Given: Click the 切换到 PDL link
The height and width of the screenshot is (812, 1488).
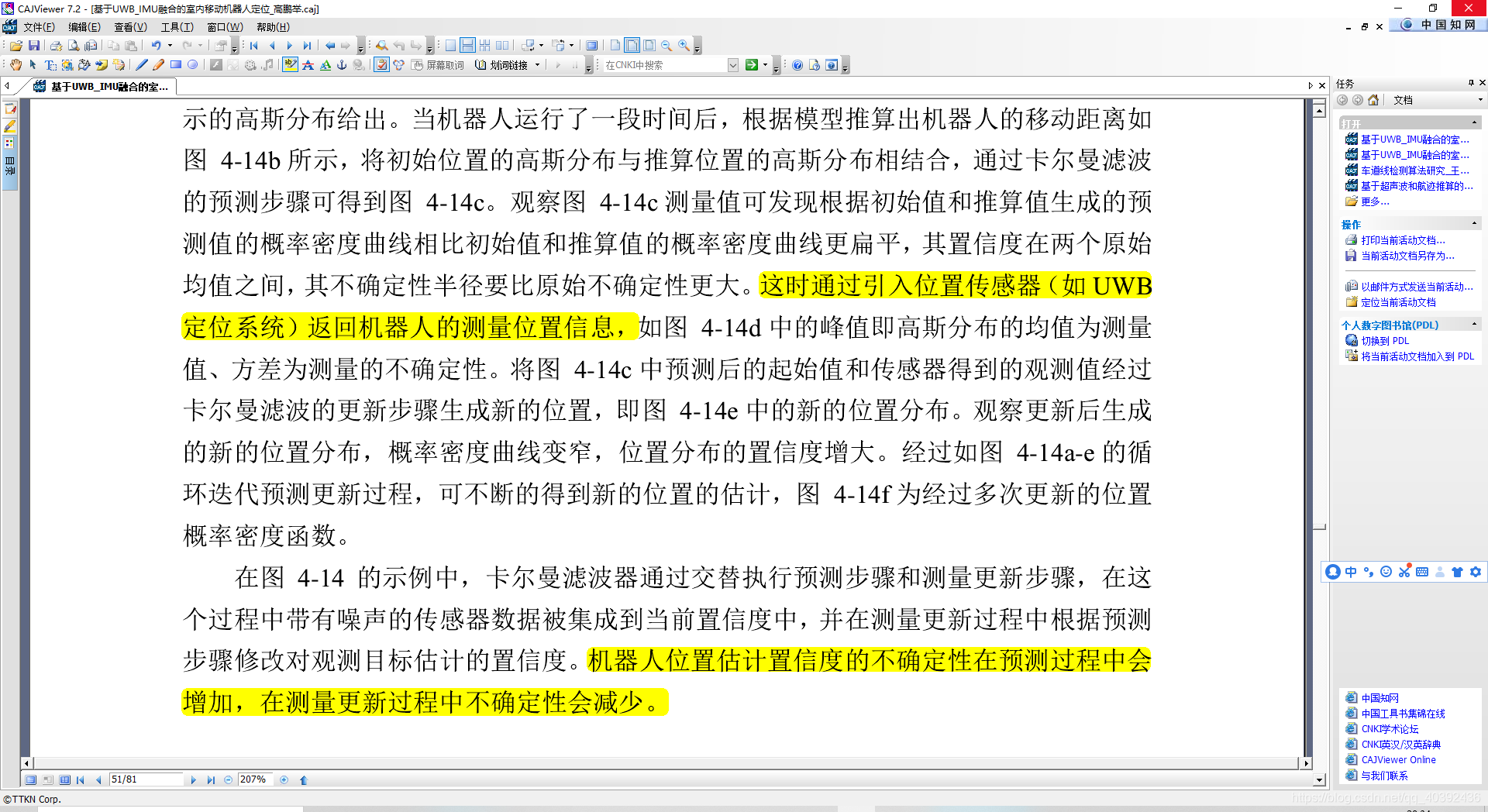Looking at the screenshot, I should tap(1385, 341).
